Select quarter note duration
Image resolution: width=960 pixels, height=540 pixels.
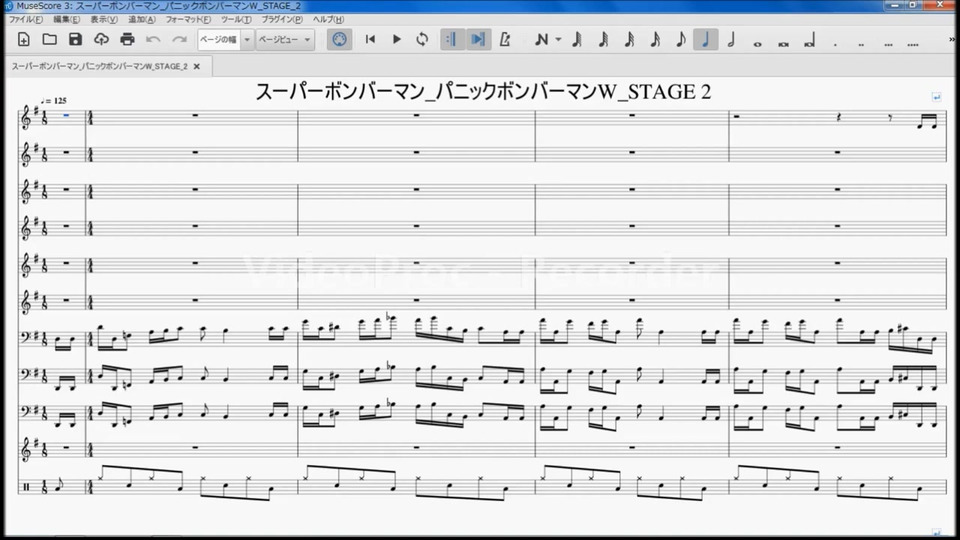706,40
